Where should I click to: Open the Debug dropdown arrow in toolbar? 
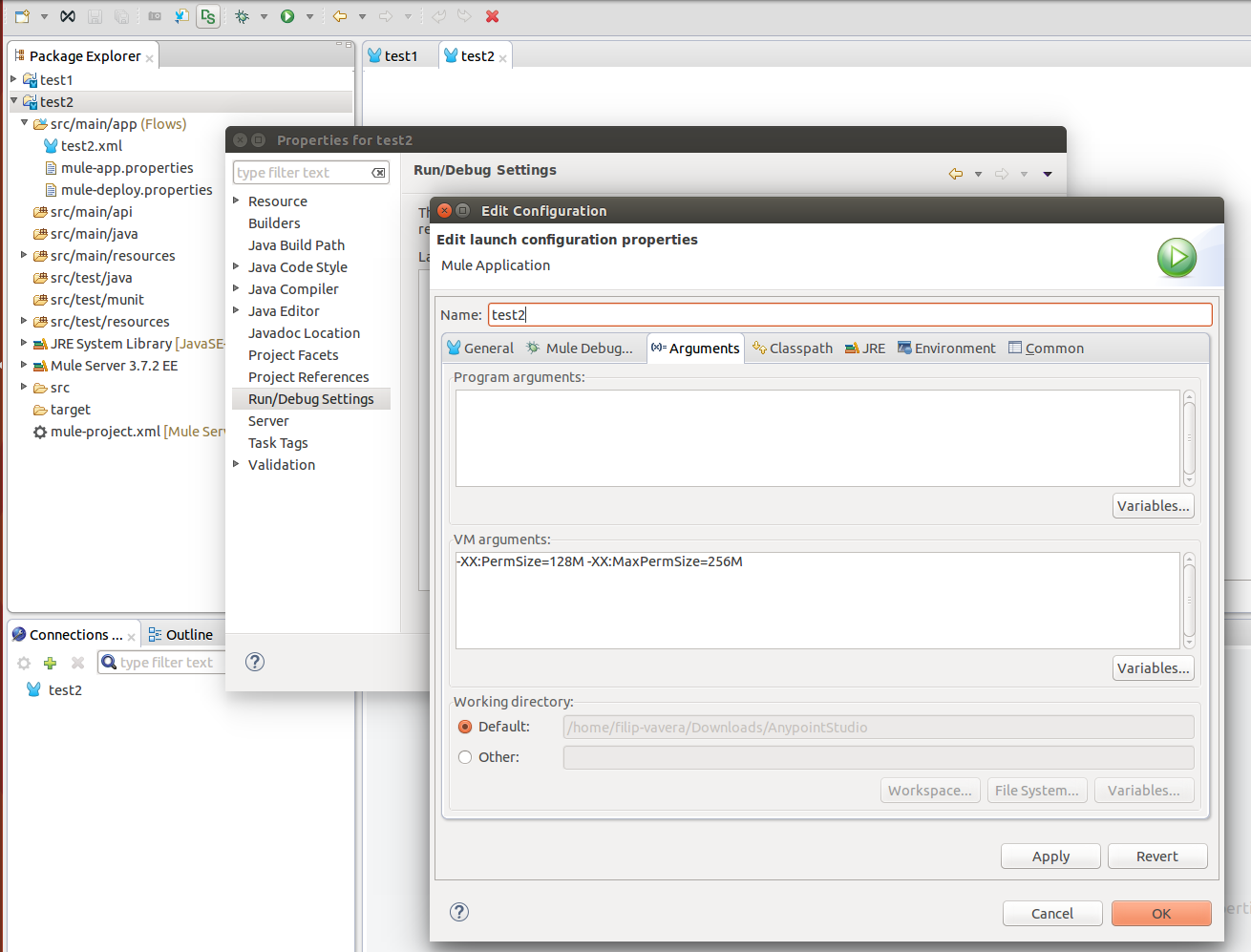[x=265, y=16]
